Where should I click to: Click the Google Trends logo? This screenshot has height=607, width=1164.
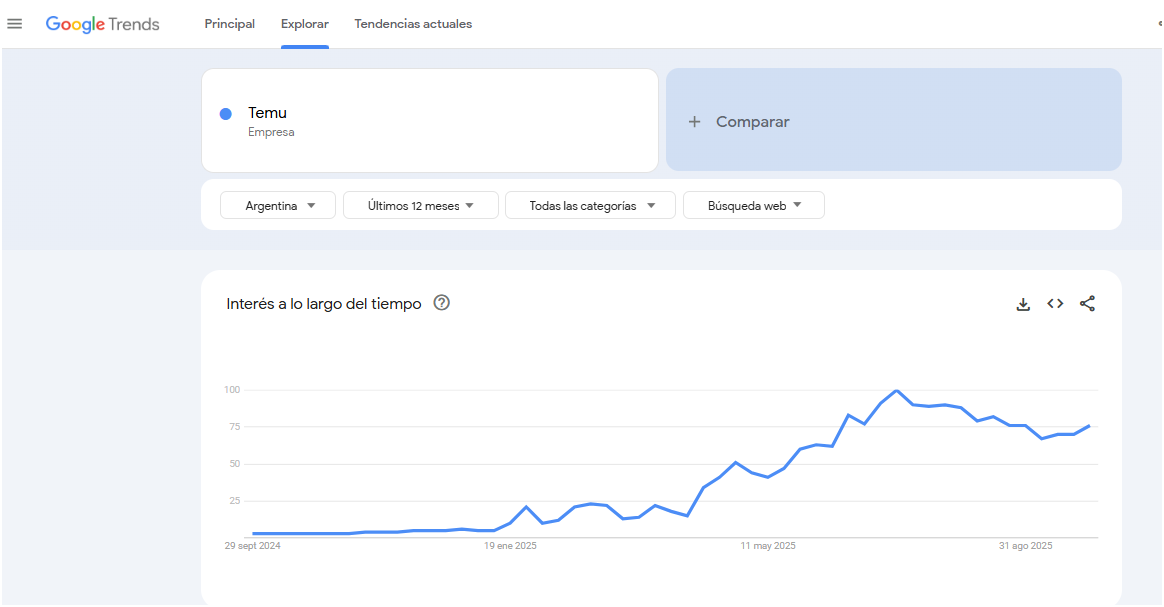pos(102,24)
